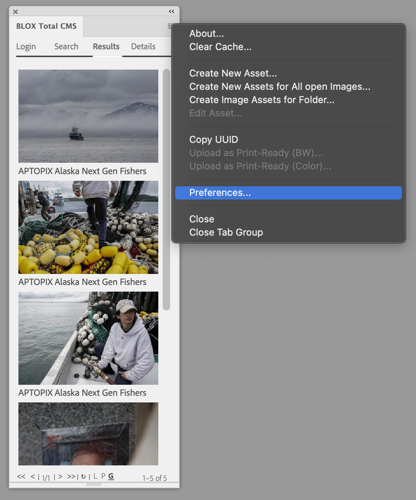Select the BLOX Total CMS panel tab
This screenshot has width=416, height=500.
click(46, 26)
